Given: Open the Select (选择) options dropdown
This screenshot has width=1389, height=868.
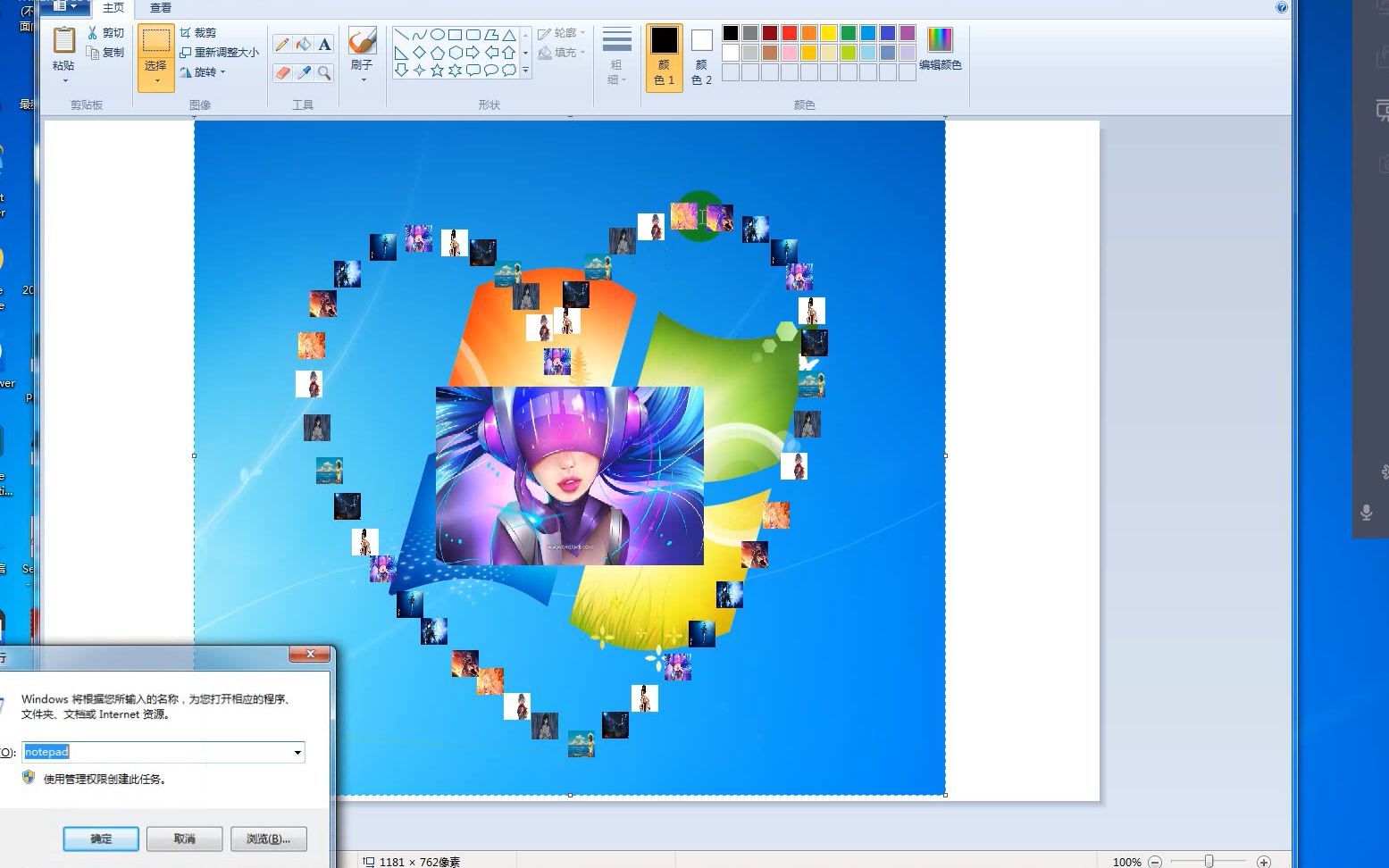Looking at the screenshot, I should click(156, 81).
